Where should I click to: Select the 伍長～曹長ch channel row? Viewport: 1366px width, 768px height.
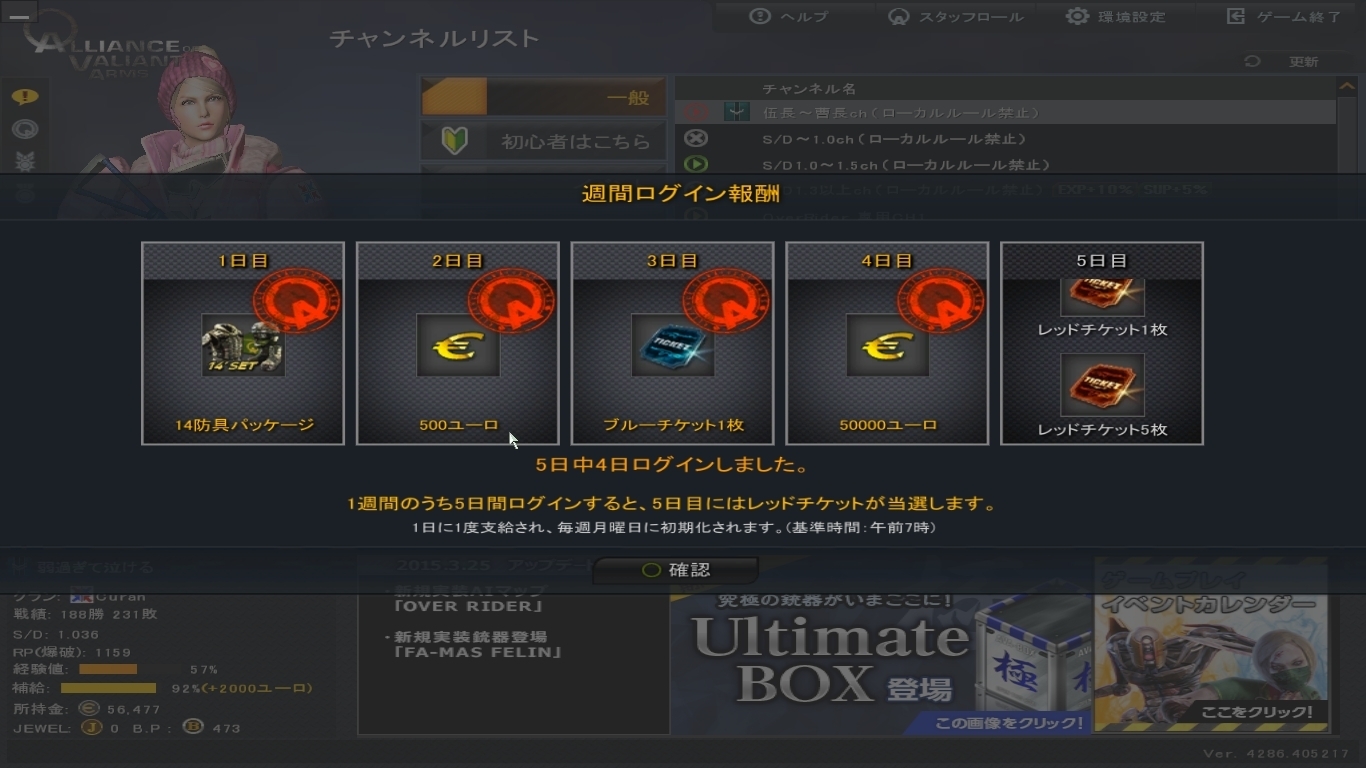1005,113
